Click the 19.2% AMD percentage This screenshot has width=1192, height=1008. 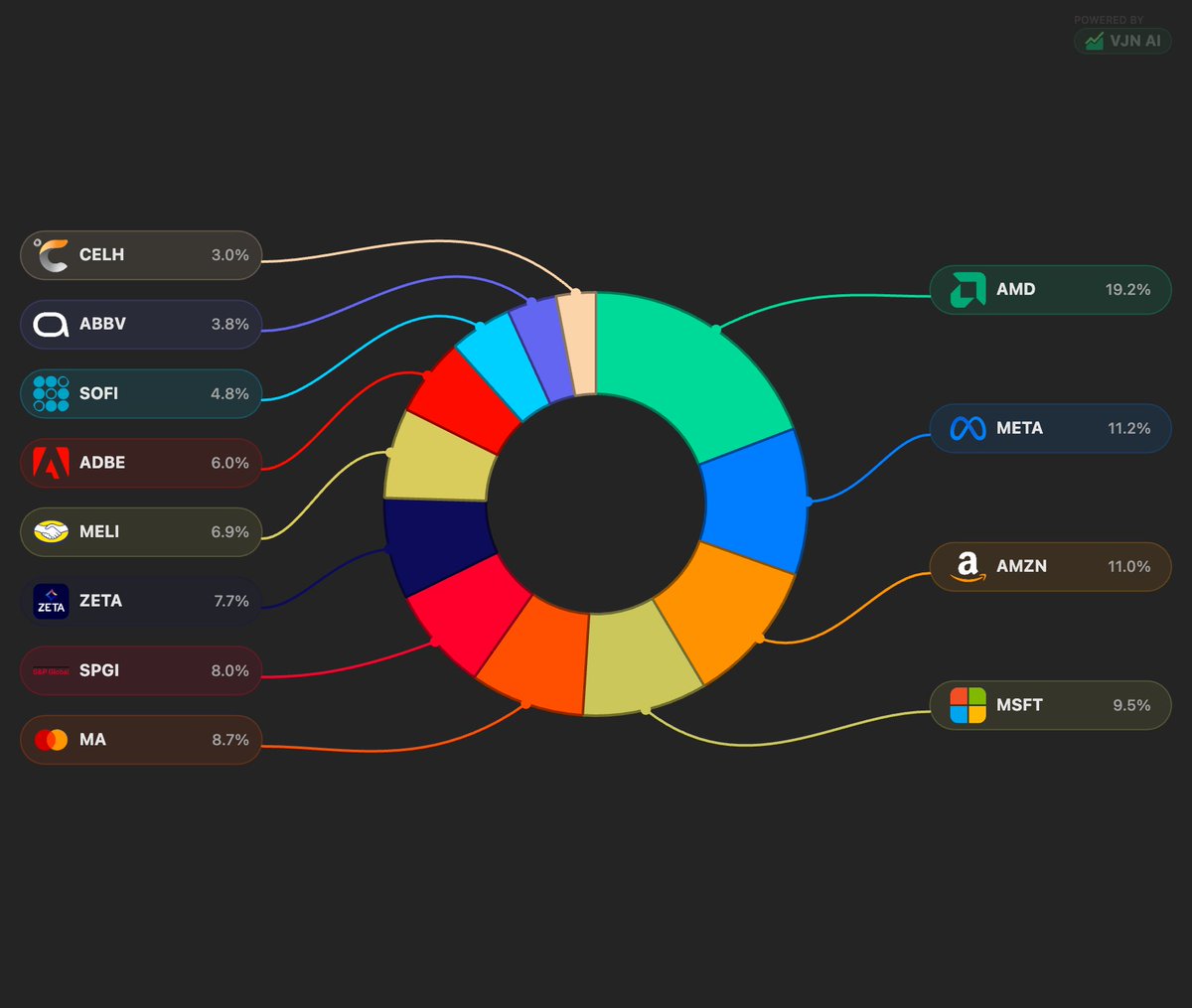pos(1128,290)
